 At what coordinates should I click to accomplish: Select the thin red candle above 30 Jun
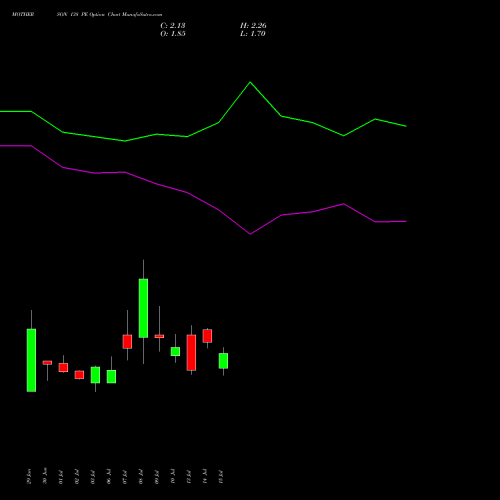click(47, 362)
